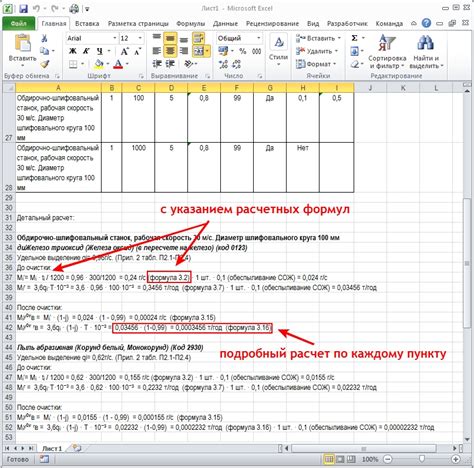Click the Save icon in quick access toolbar
Viewport: 474px width, 468px height.
23,8
